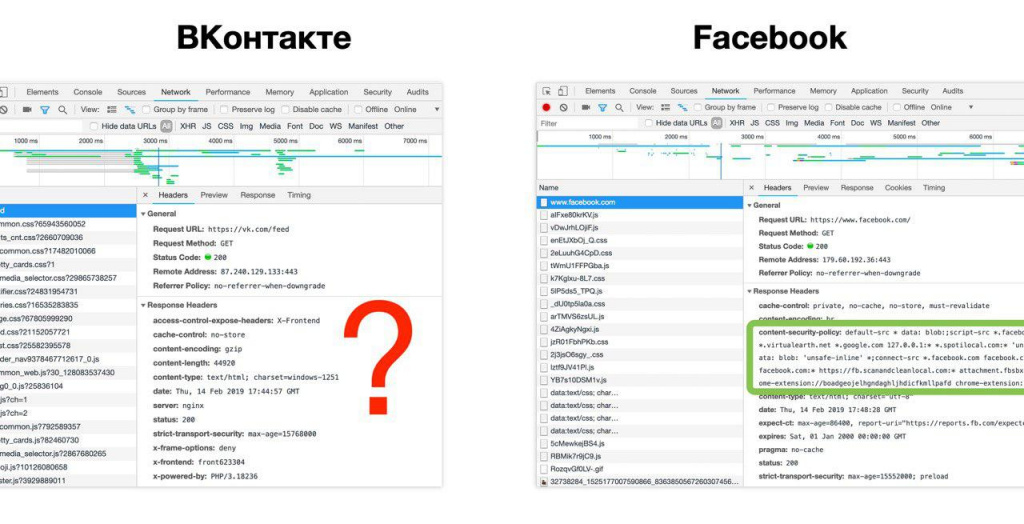Screen dimensions: 1024x524
Task: Open the Timing tab in VK request details
Action: 299,195
